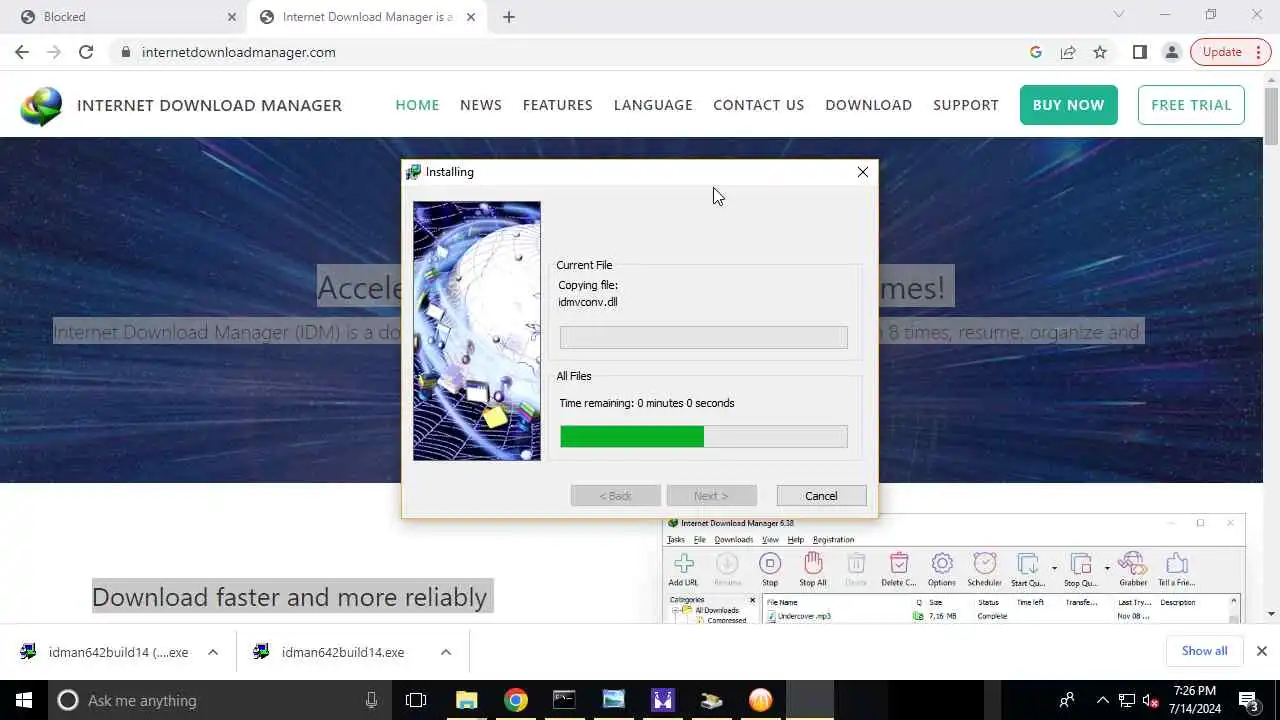This screenshot has width=1280, height=720.
Task: Click the address bar URL field
Action: point(570,52)
